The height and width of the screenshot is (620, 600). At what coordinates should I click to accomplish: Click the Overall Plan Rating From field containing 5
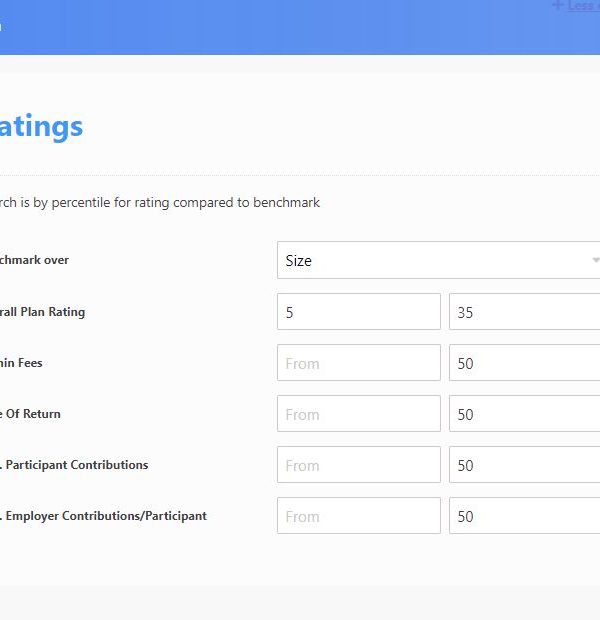358,312
